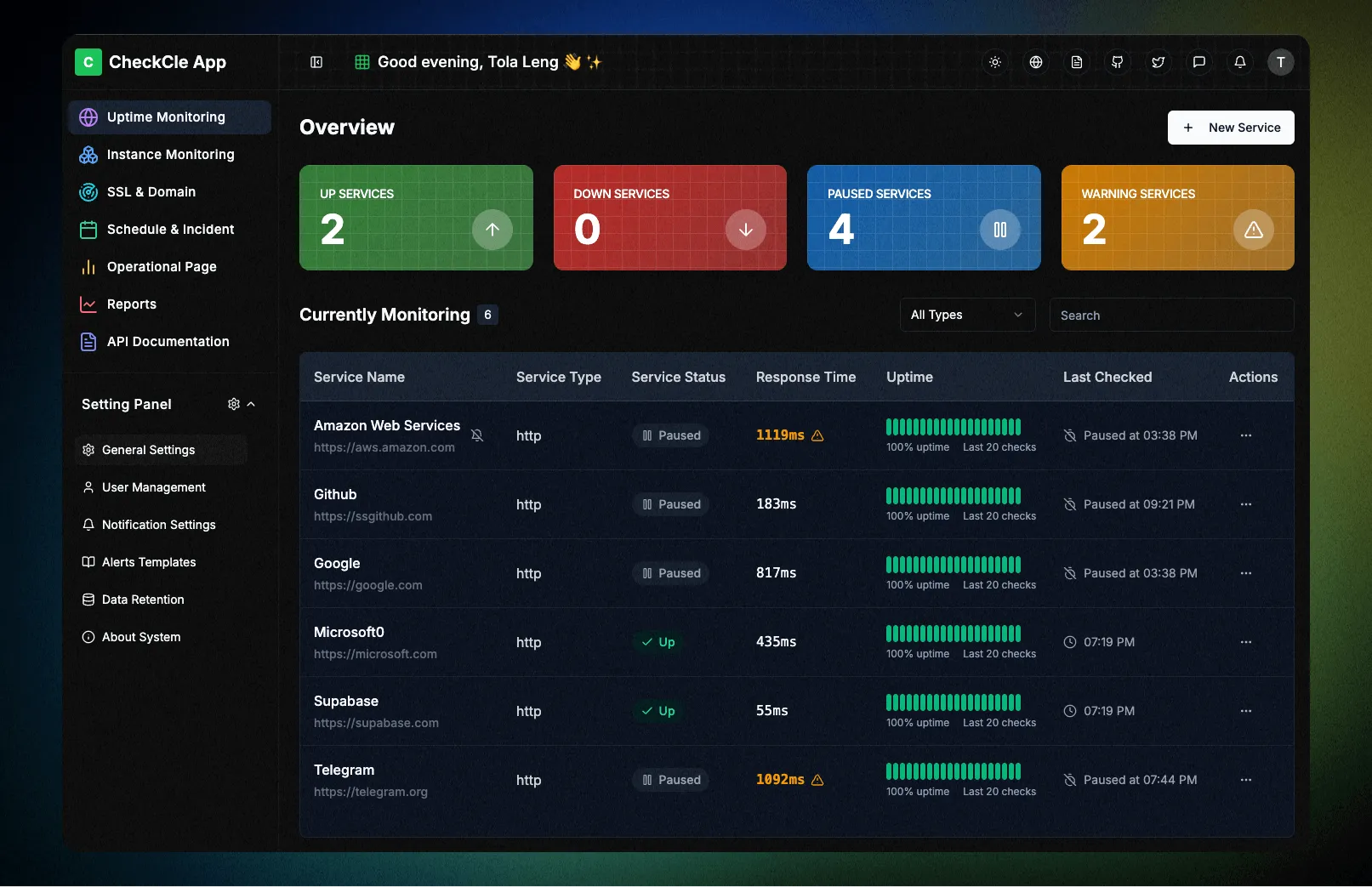Open Schedule & Incident page
1372x887 pixels.
pyautogui.click(x=169, y=230)
